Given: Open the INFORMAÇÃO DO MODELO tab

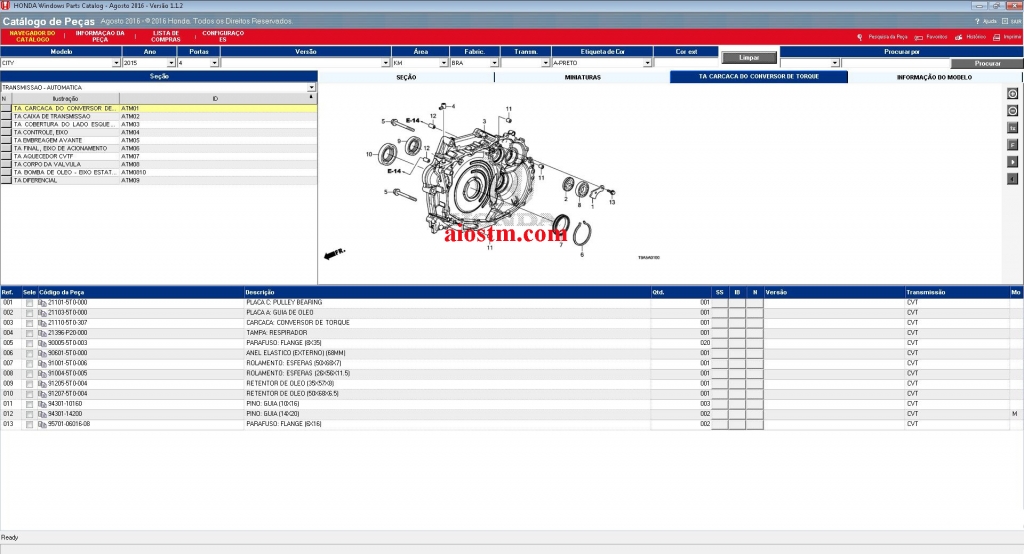Looking at the screenshot, I should point(934,76).
